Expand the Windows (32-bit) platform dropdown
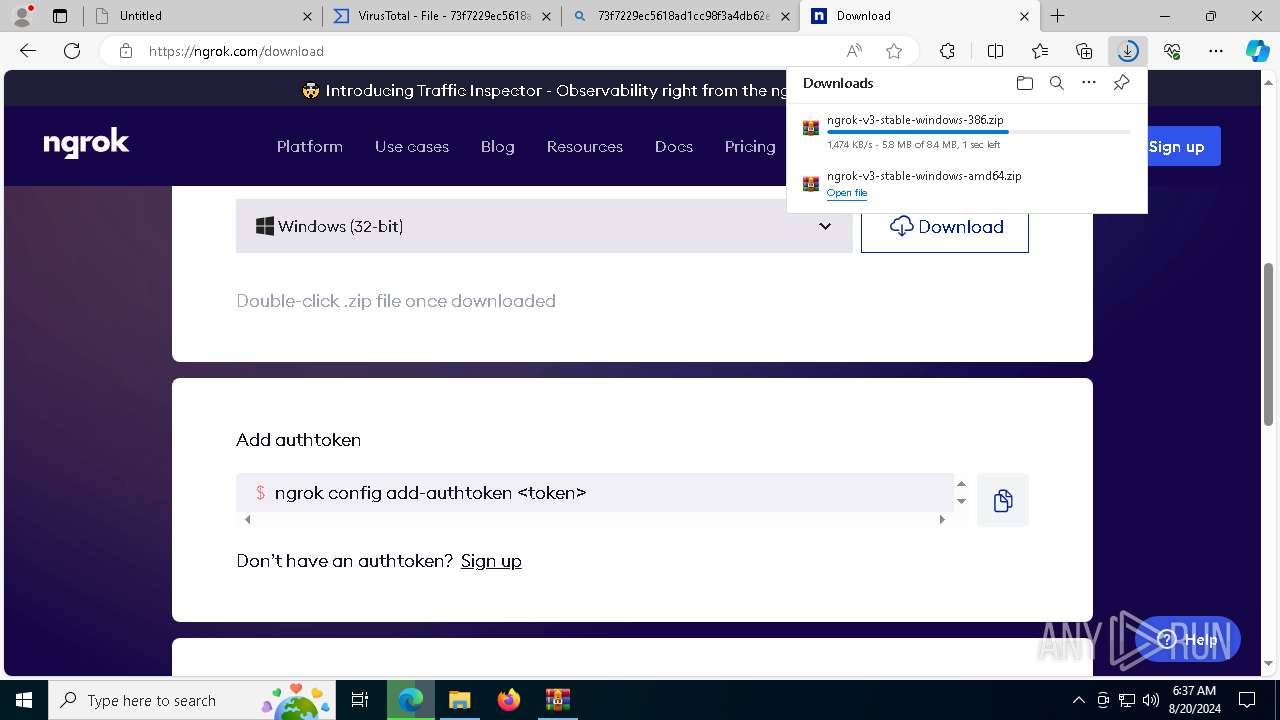 544,226
